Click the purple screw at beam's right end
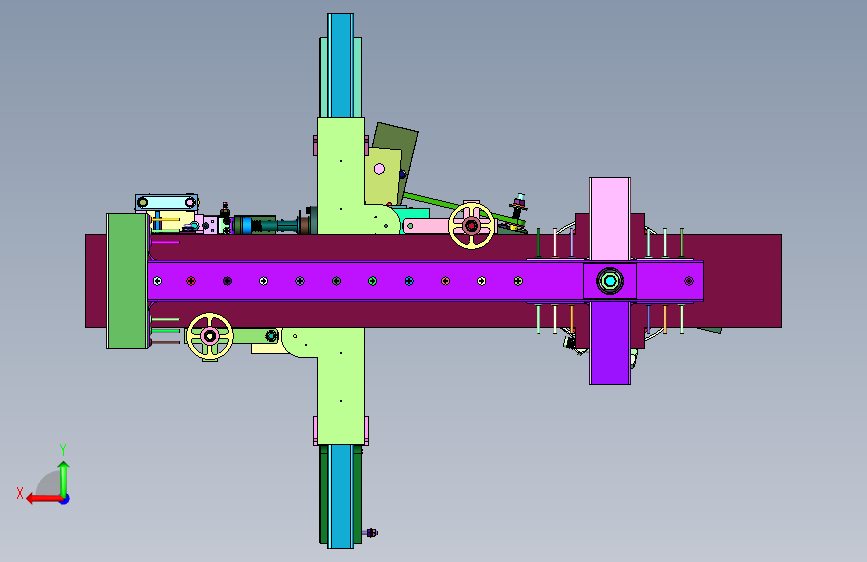This screenshot has width=867, height=562. (x=689, y=281)
